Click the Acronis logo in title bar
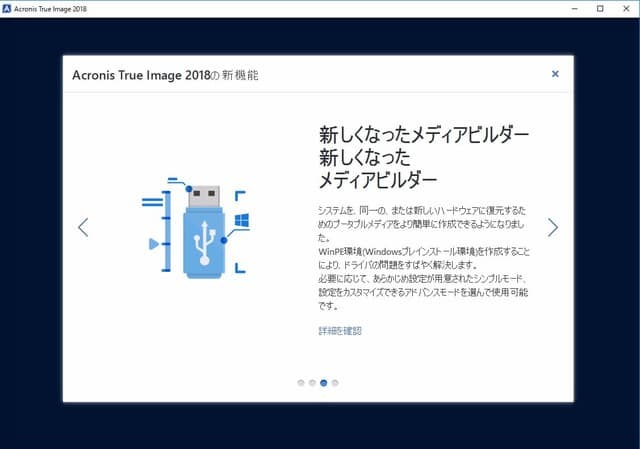The image size is (640, 449). tap(9, 8)
